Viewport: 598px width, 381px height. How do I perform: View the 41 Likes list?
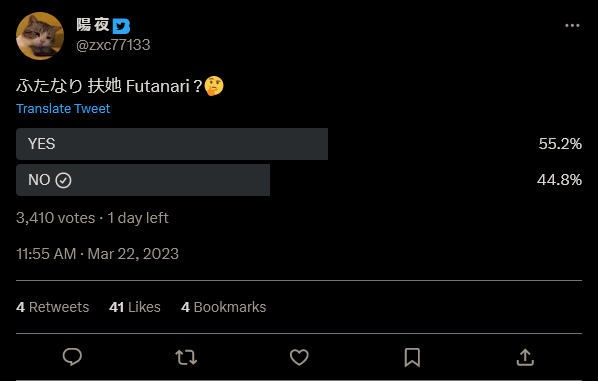coord(135,307)
